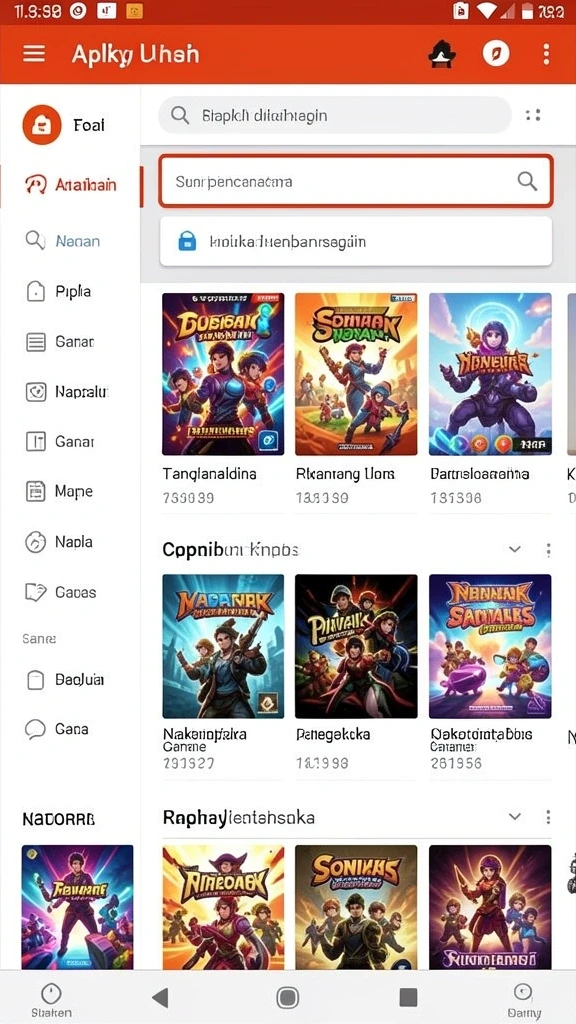Click the Rkanrang Uom title text

point(345,474)
